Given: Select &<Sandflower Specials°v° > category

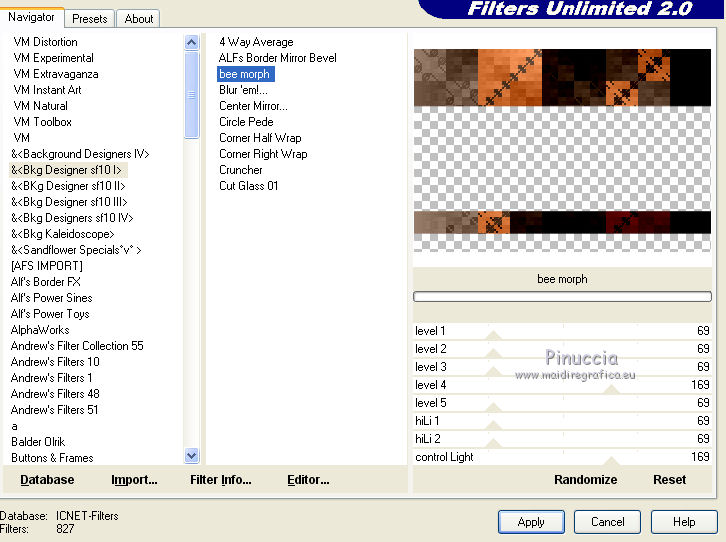Looking at the screenshot, I should click(76, 250).
